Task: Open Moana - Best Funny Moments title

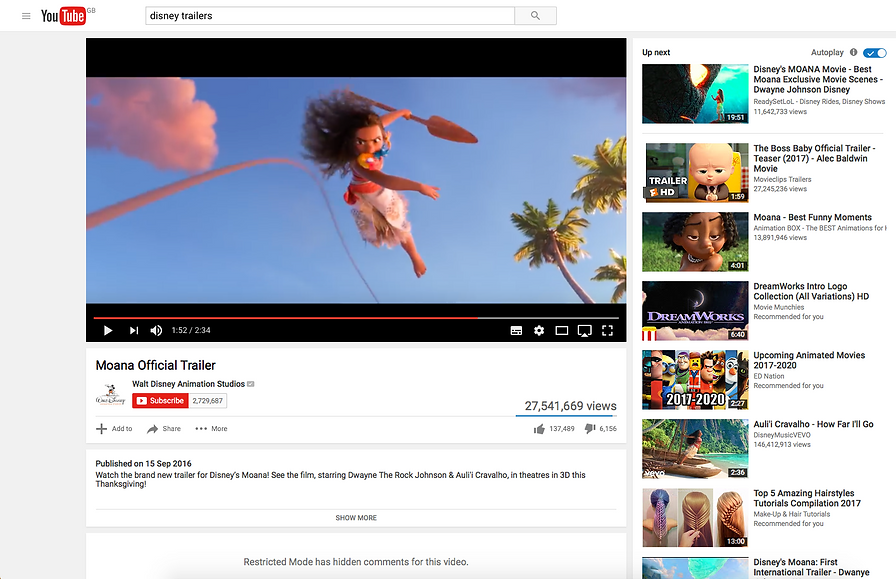Action: click(812, 217)
